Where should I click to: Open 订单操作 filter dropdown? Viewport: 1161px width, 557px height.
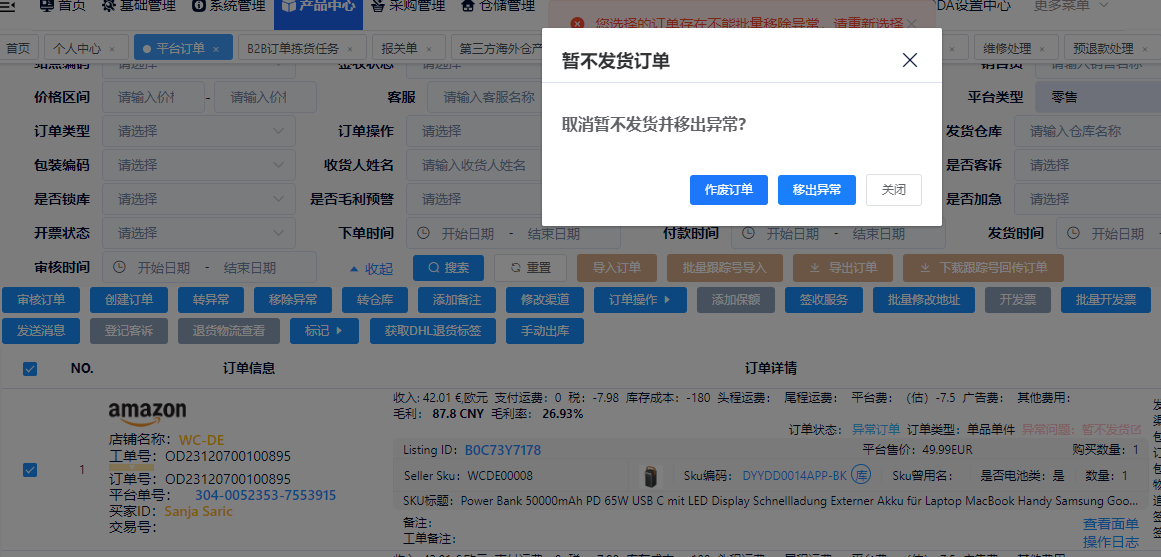pos(474,131)
